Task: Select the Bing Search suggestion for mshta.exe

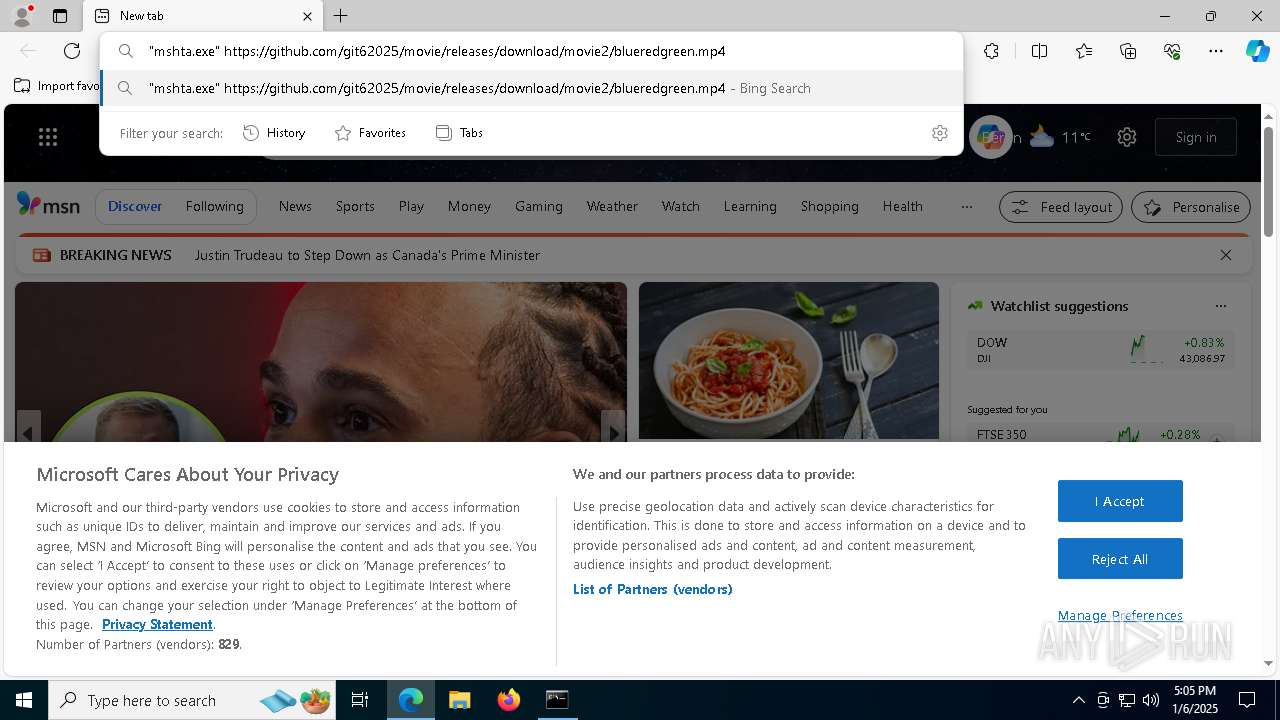Action: 531,88
